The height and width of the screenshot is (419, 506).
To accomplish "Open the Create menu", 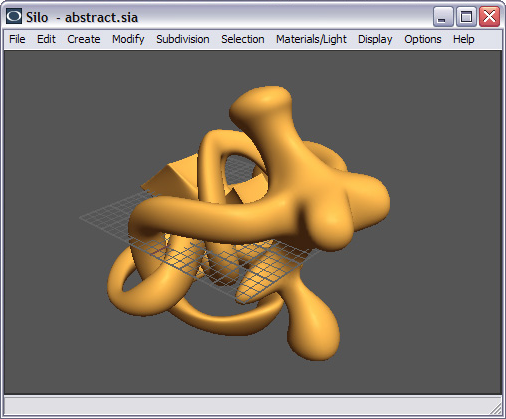I will tap(84, 39).
